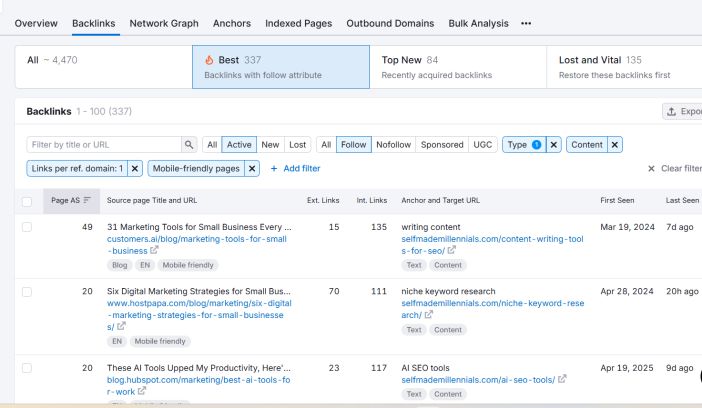Open the Type filter dropdown
The height and width of the screenshot is (408, 702).
524,145
